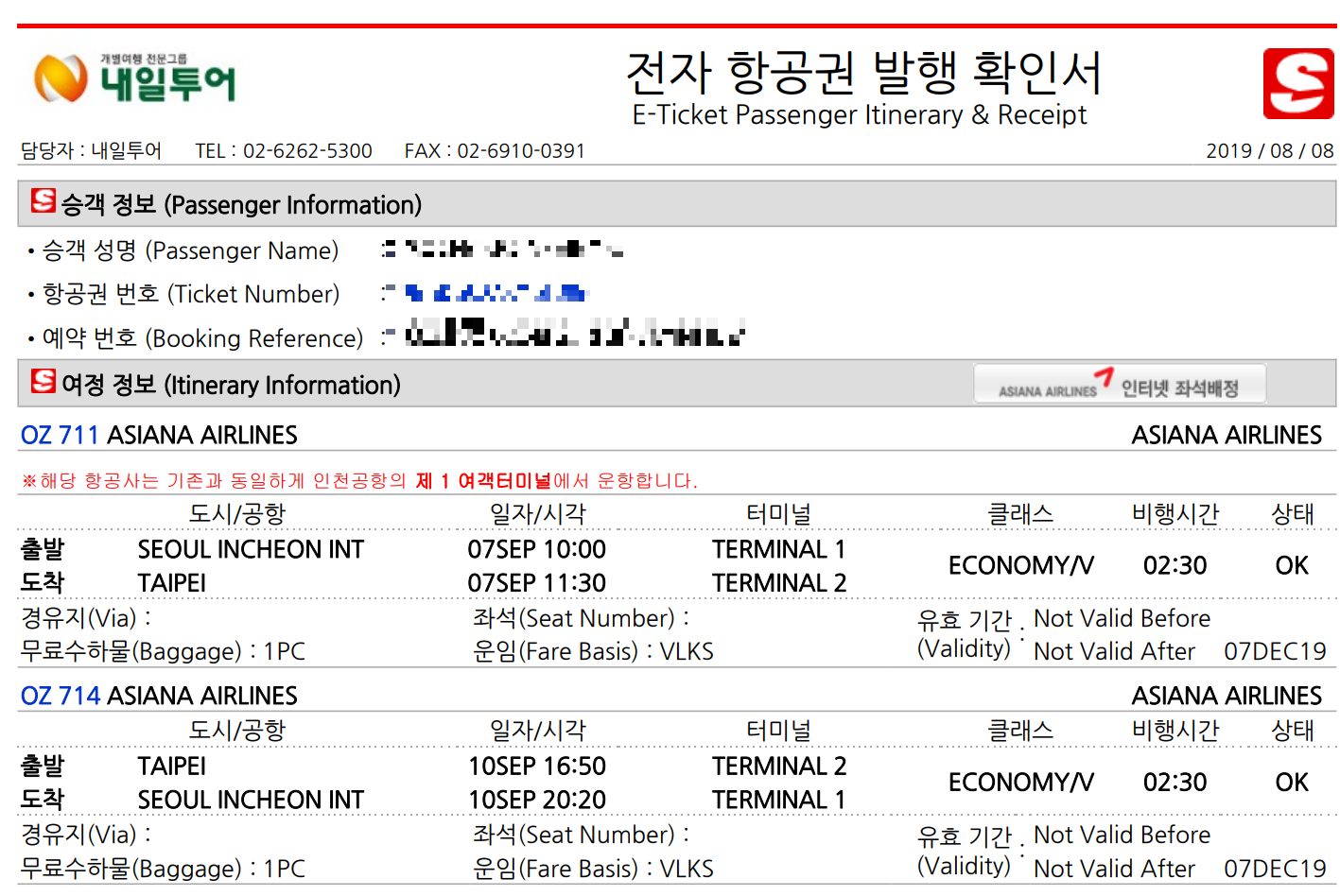Click the FAX number 02-6910-0391
The width and height of the screenshot is (1340, 896).
pyautogui.click(x=521, y=150)
